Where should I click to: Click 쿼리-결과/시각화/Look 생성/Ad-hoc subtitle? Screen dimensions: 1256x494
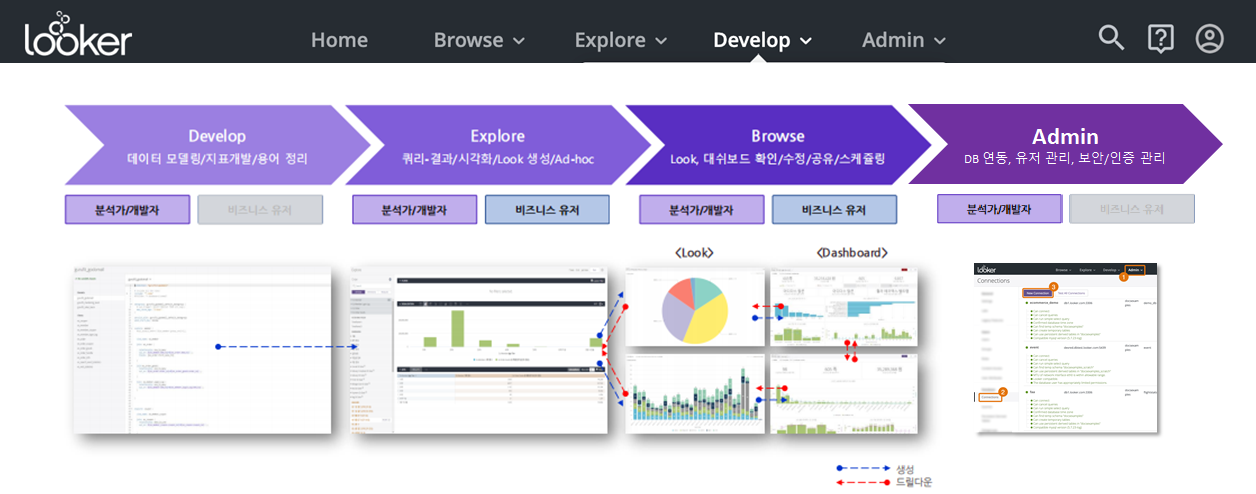click(x=498, y=159)
